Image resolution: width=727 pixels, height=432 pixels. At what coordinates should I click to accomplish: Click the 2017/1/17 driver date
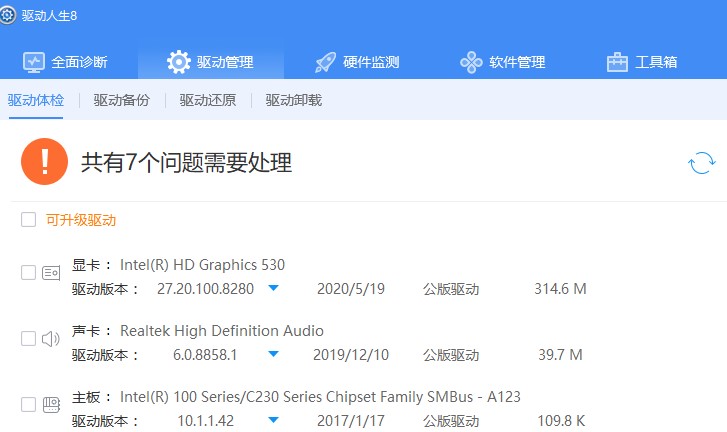(351, 421)
